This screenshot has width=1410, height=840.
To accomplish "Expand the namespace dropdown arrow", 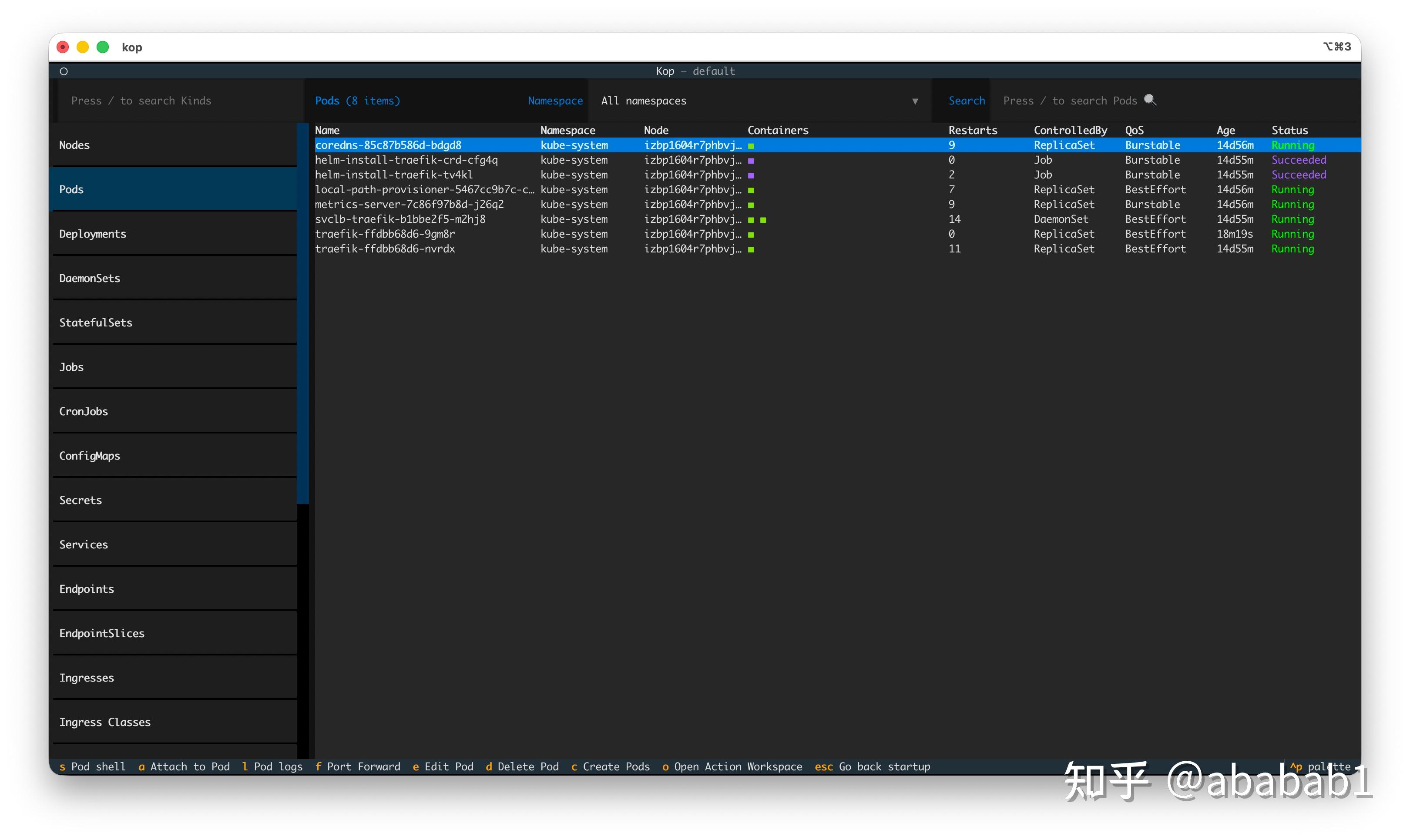I will [x=915, y=101].
